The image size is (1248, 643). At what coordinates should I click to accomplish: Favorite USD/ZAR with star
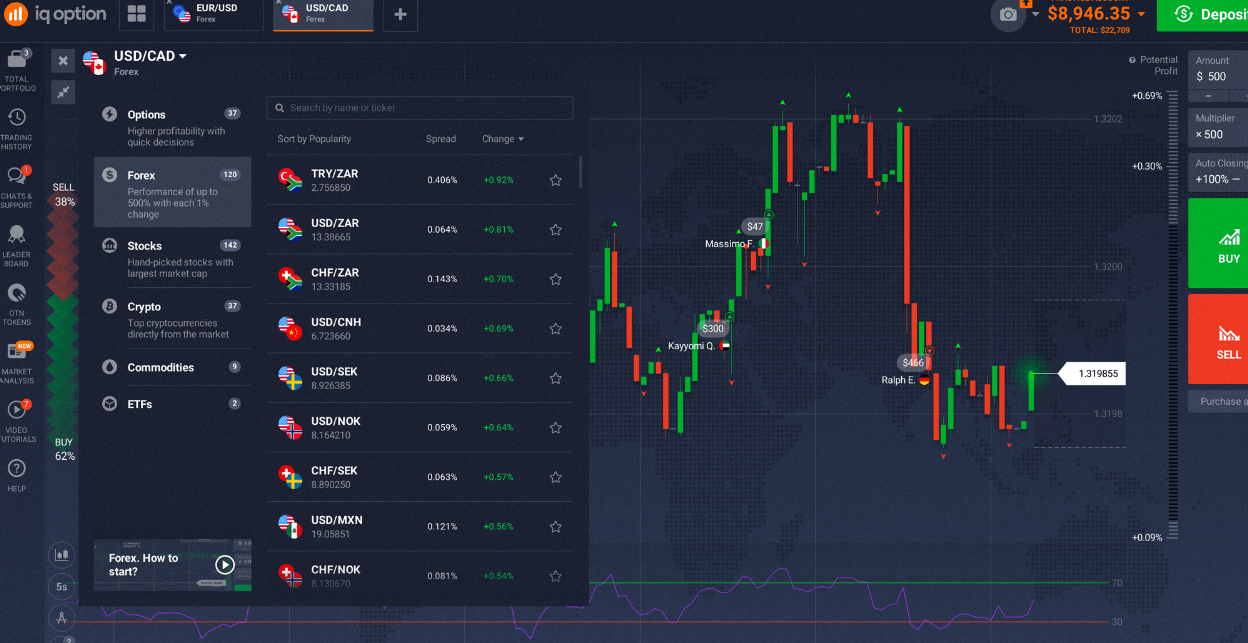point(555,229)
